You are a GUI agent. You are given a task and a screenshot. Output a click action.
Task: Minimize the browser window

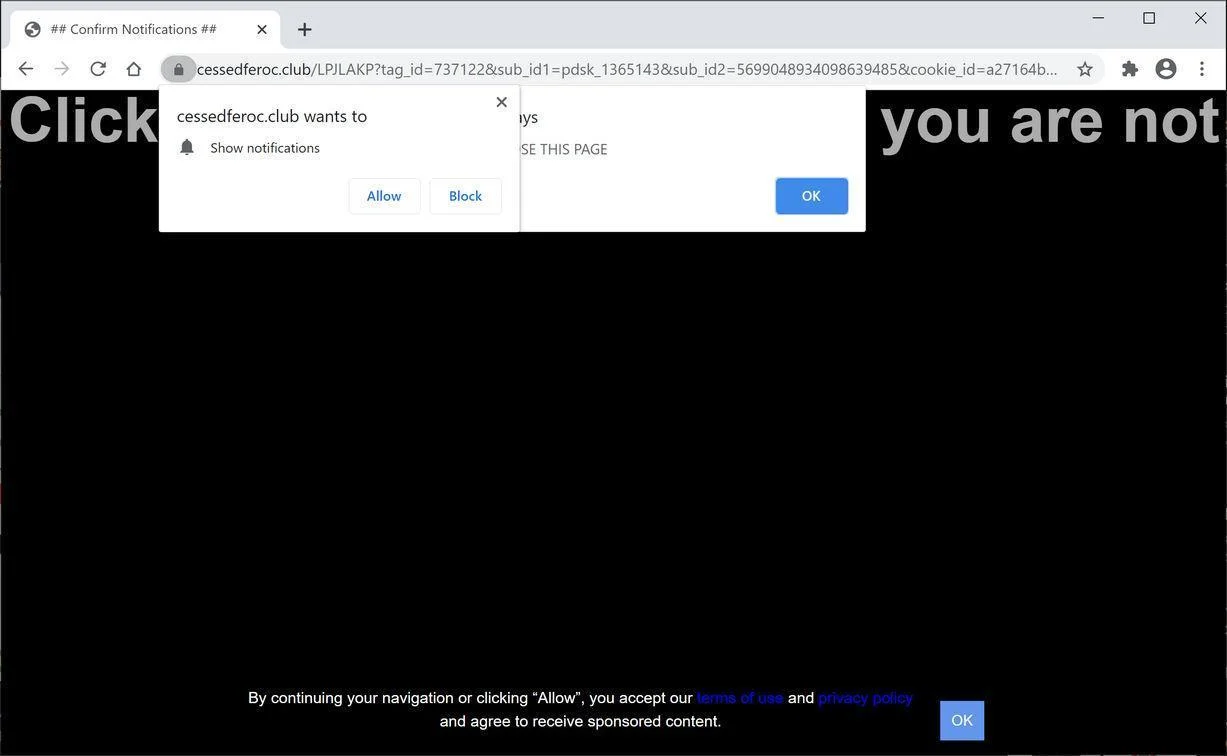click(1098, 18)
